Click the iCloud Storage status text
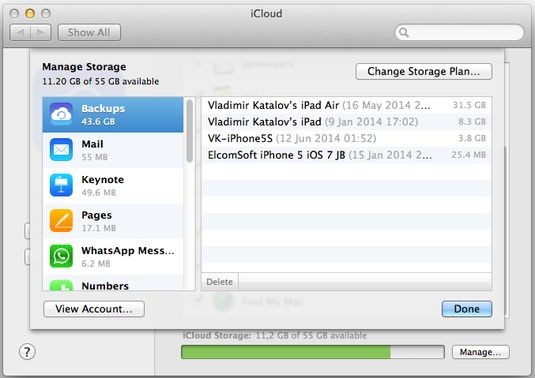 (275, 335)
